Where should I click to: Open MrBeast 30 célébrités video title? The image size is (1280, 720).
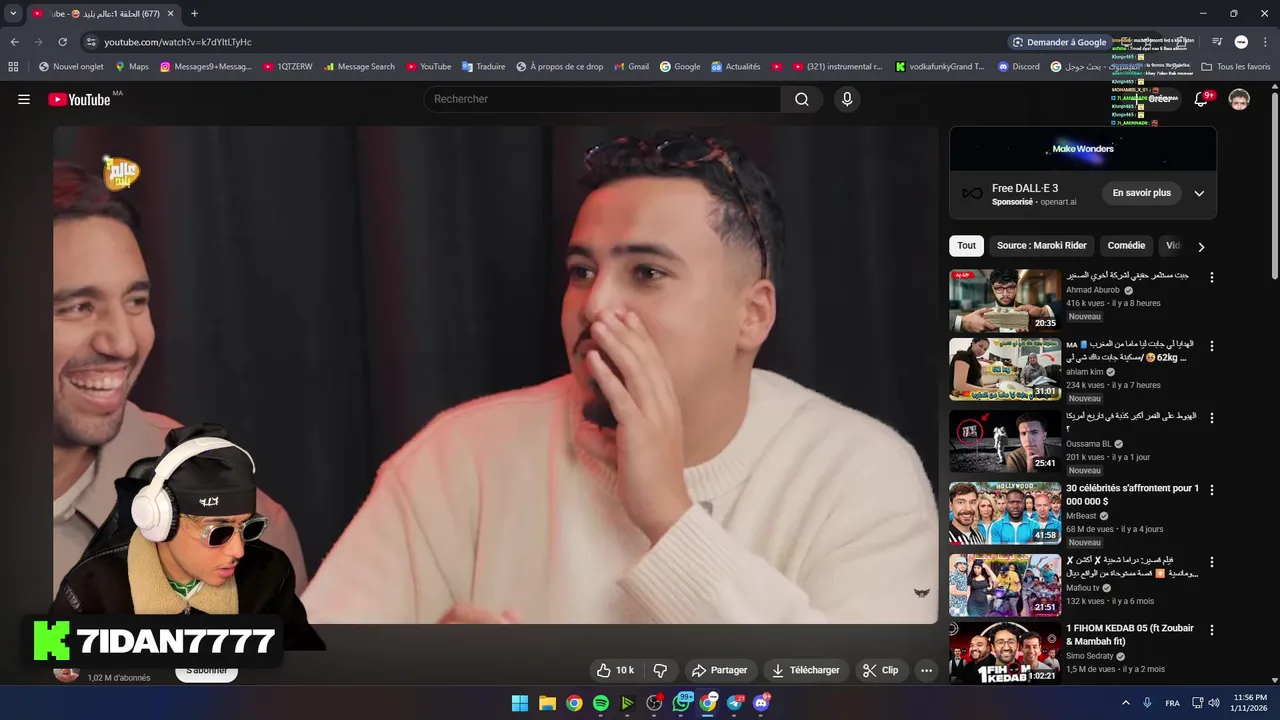coord(1132,494)
